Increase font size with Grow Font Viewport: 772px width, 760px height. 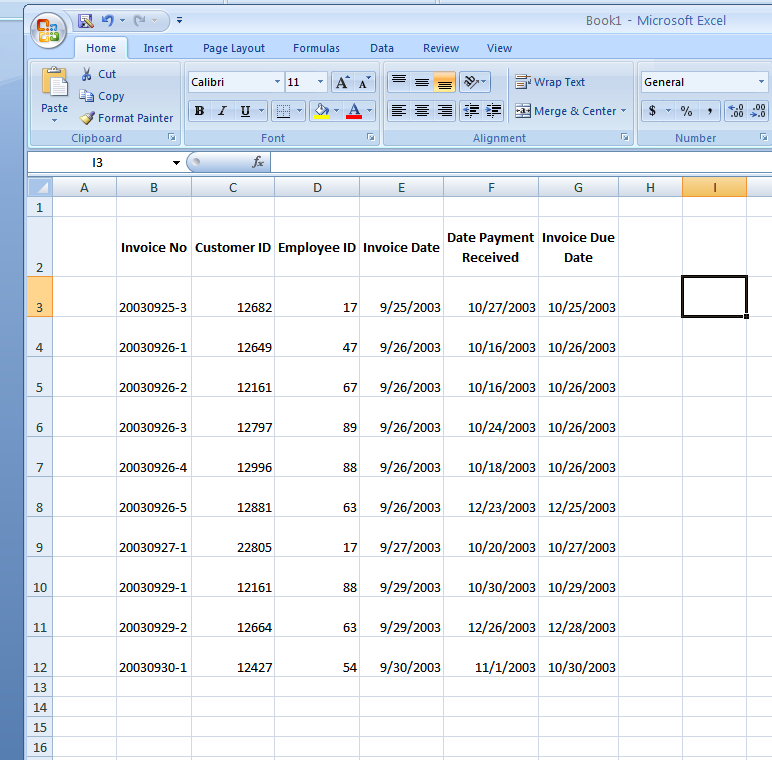coord(342,82)
